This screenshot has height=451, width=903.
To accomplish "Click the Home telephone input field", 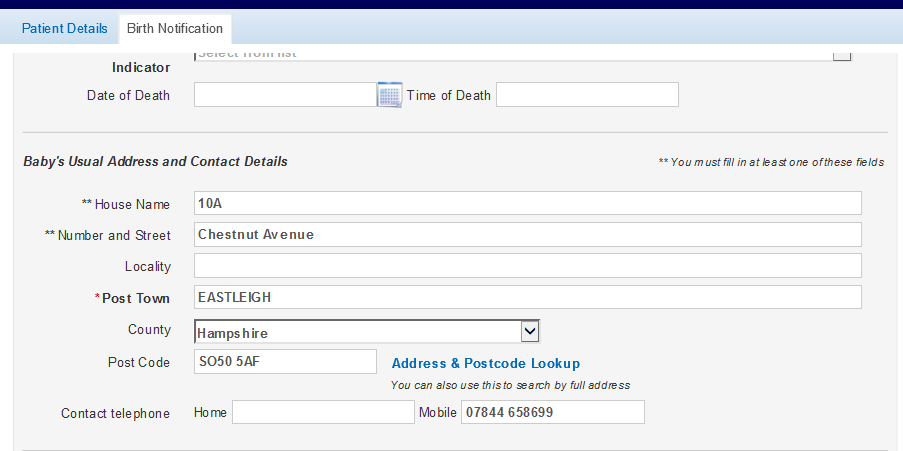I will point(323,412).
